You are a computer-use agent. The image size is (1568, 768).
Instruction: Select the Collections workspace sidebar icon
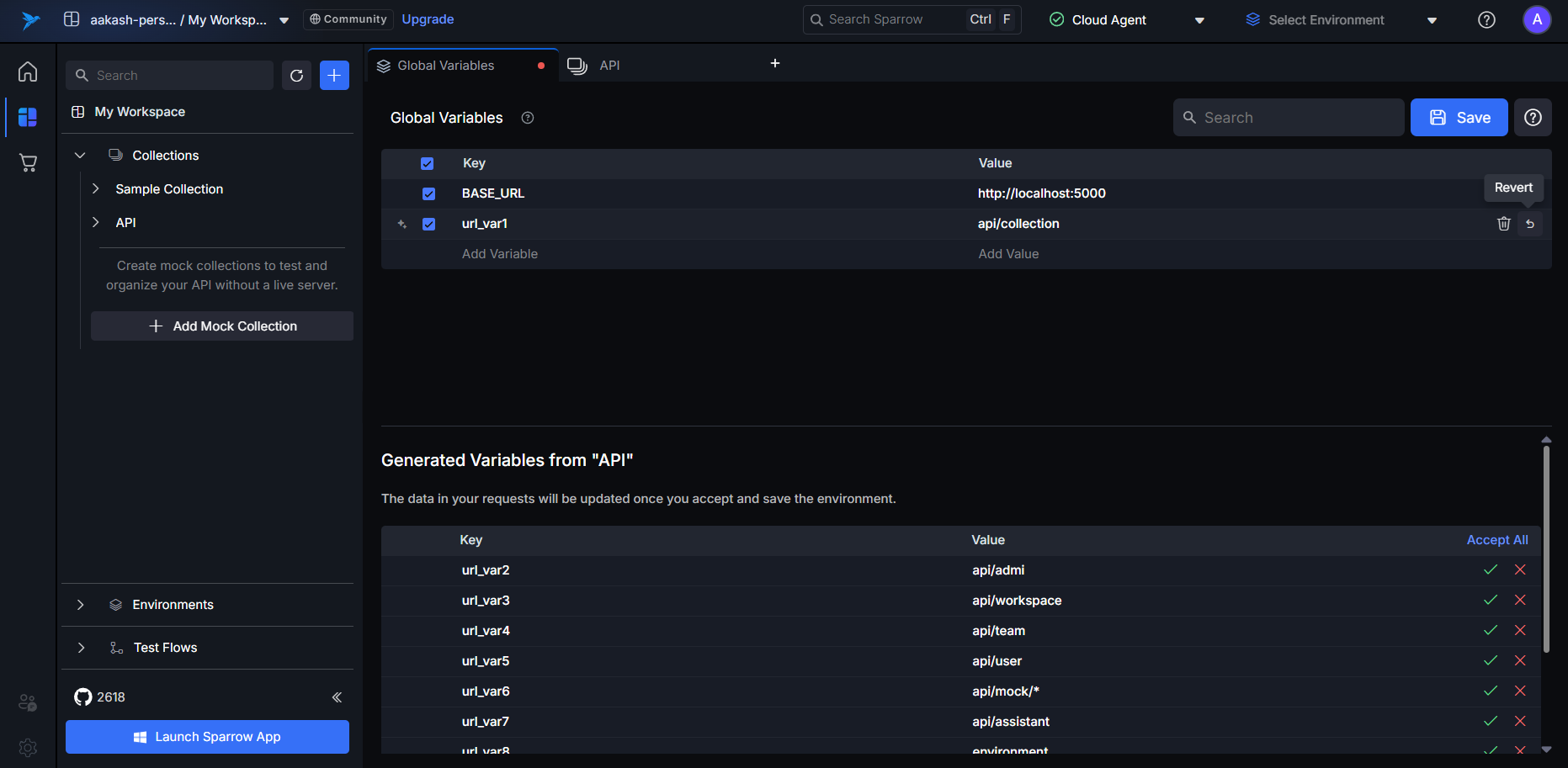coord(28,117)
